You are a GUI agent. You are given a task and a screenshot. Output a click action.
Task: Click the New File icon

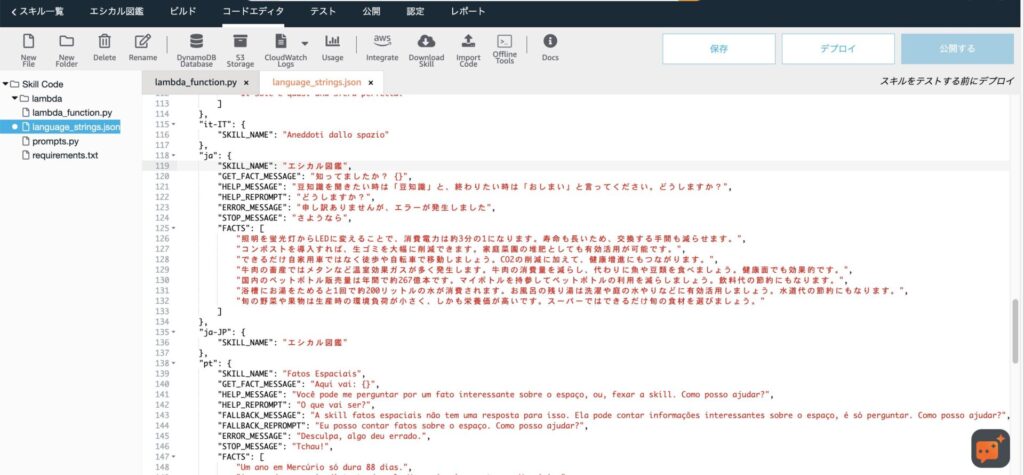[28, 42]
